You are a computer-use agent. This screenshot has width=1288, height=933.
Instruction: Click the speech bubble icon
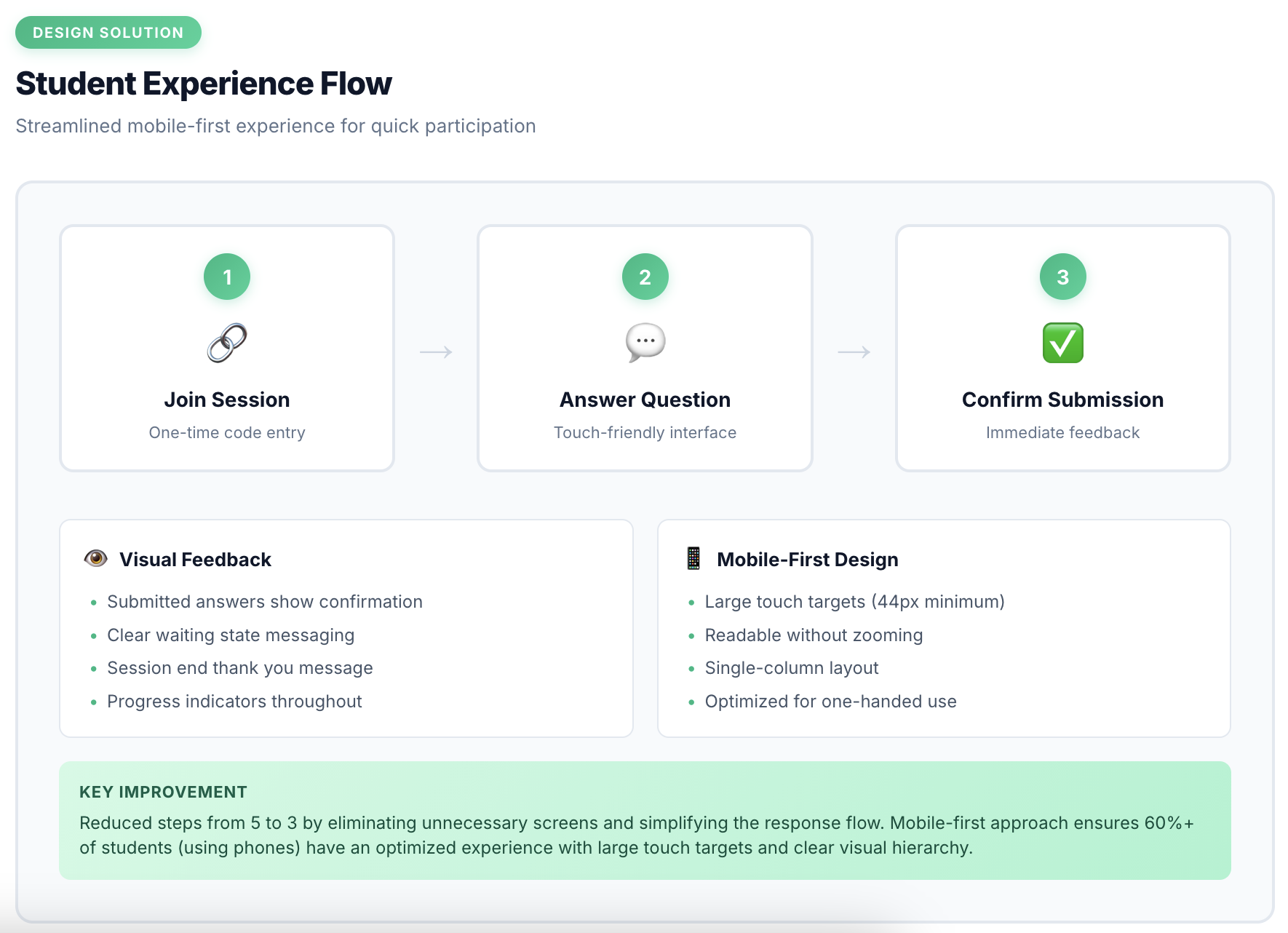645,343
